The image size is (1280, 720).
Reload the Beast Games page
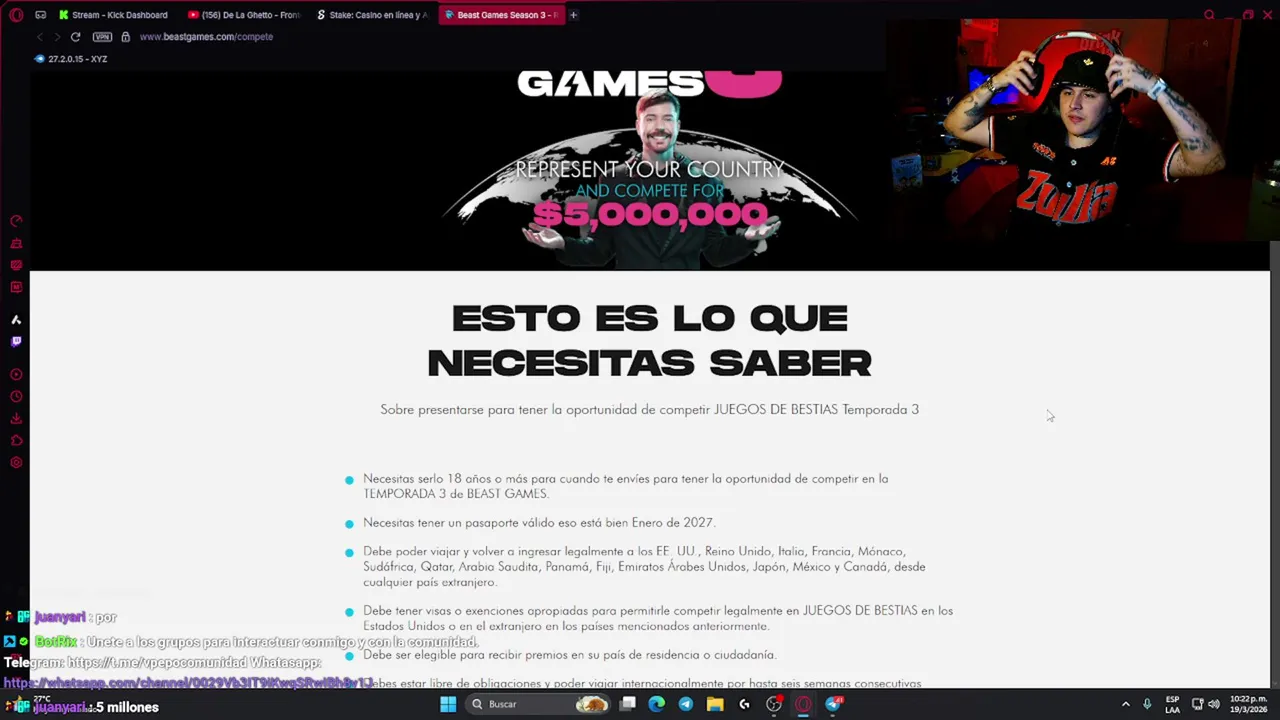tap(75, 37)
